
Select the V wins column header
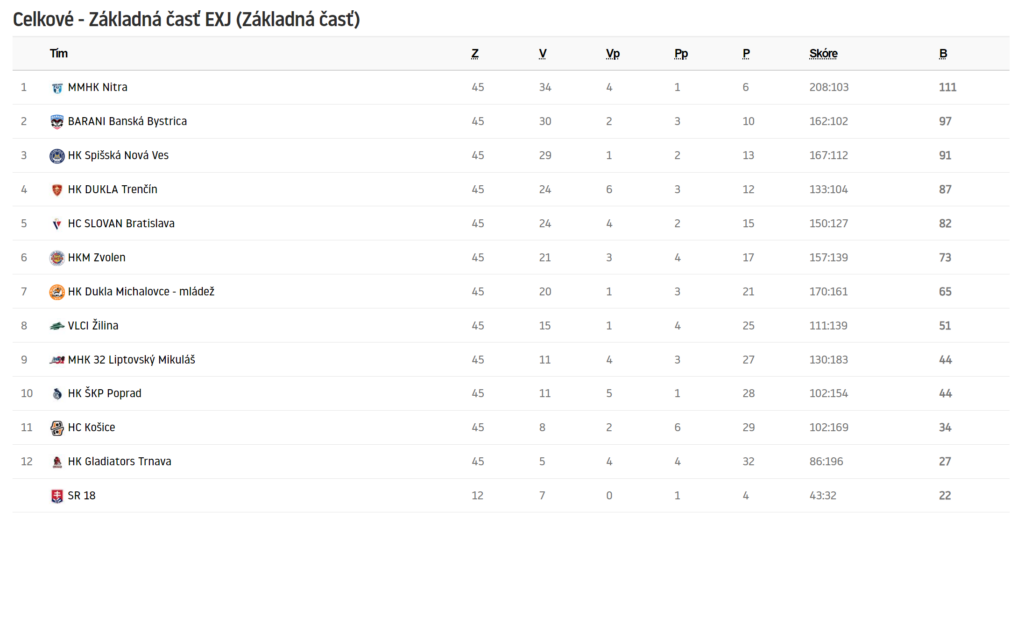click(x=543, y=54)
